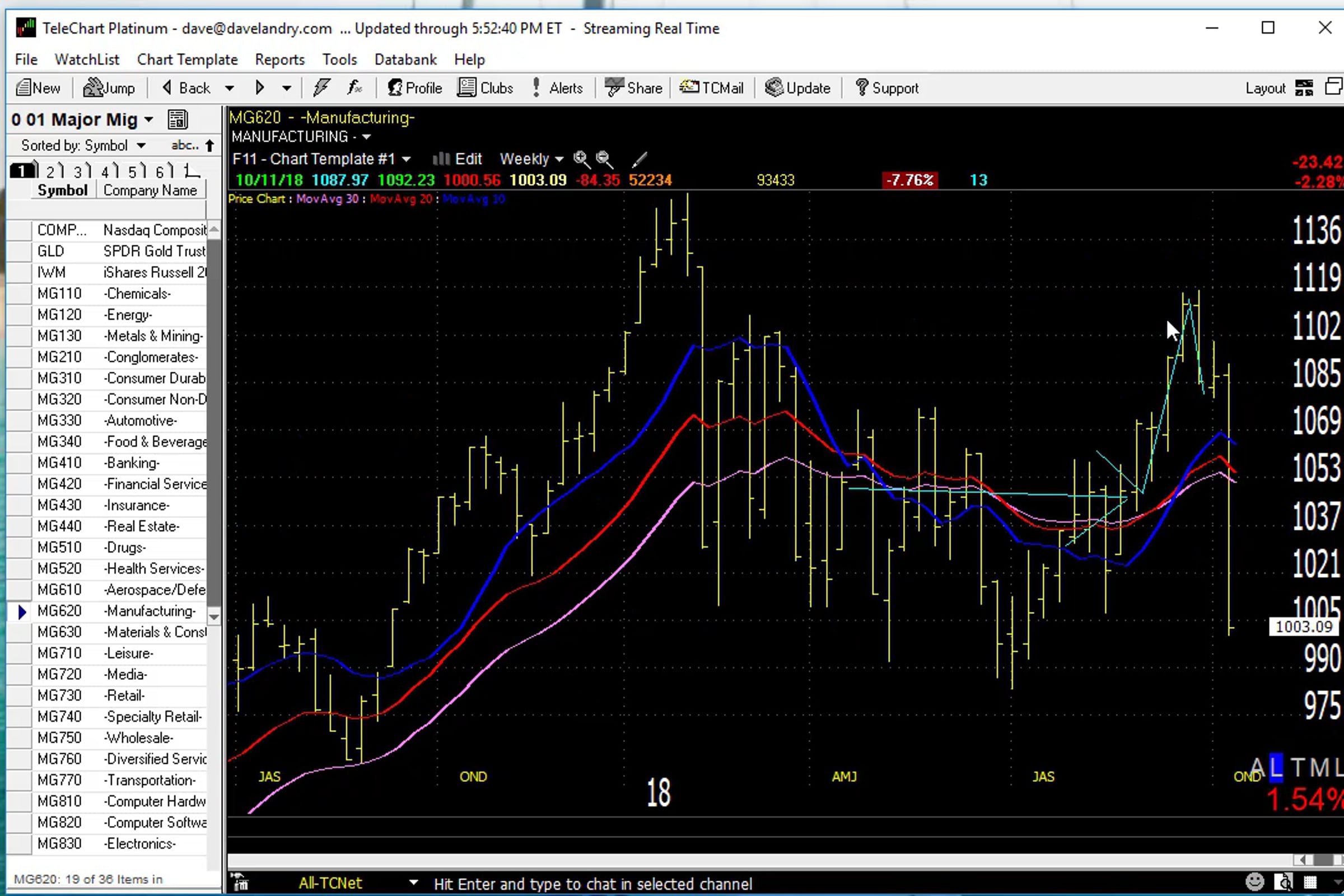This screenshot has height=896, width=1344.
Task: Open the Back history dropdown arrow
Action: tap(229, 88)
